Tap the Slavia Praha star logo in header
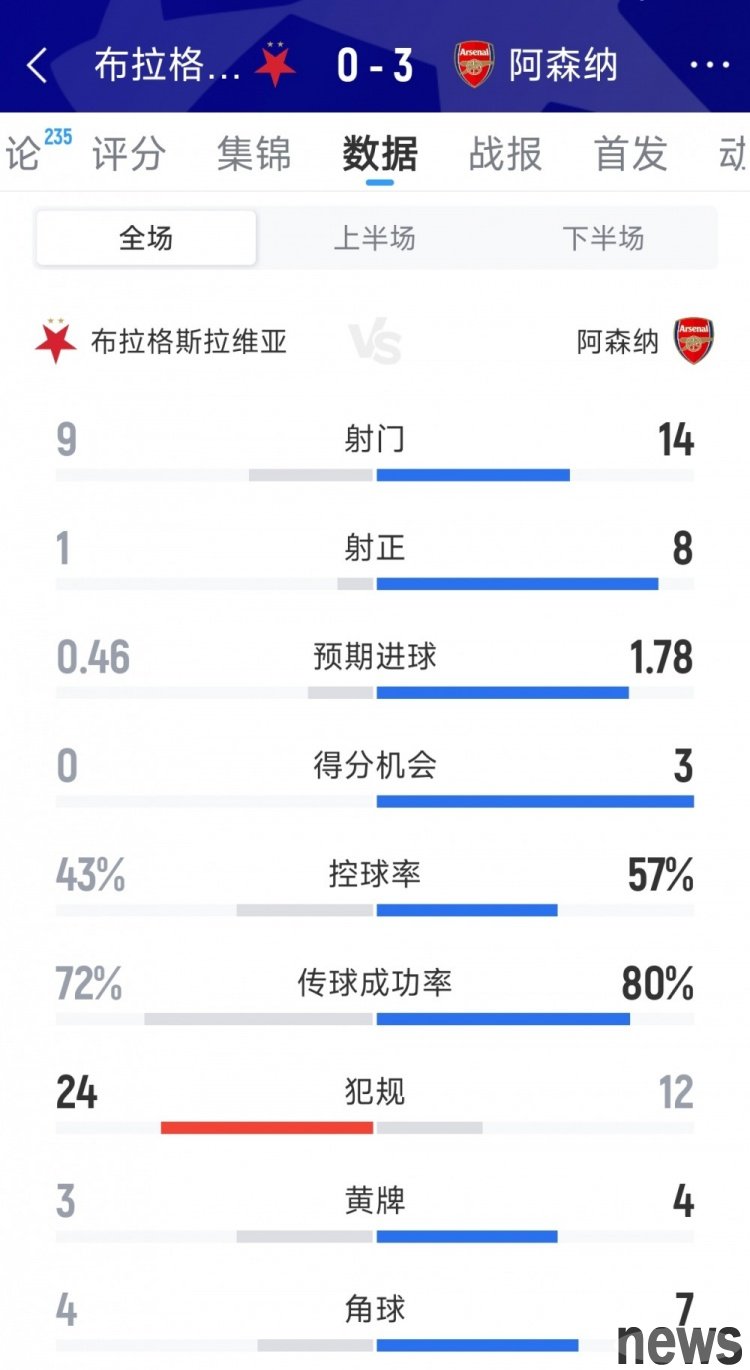This screenshot has width=750, height=1370. click(x=275, y=65)
